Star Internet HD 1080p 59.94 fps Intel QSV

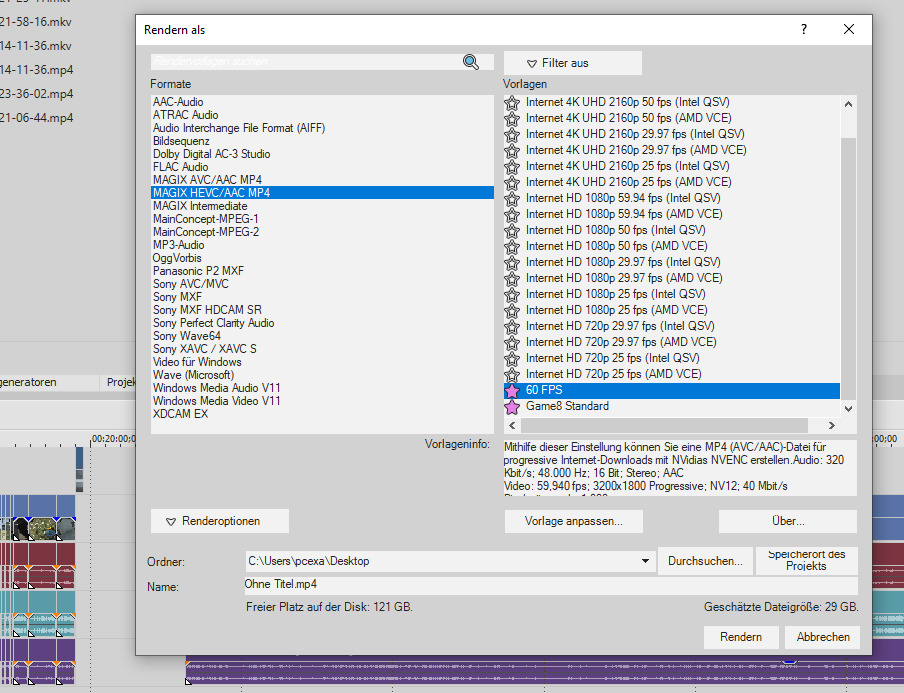(513, 198)
